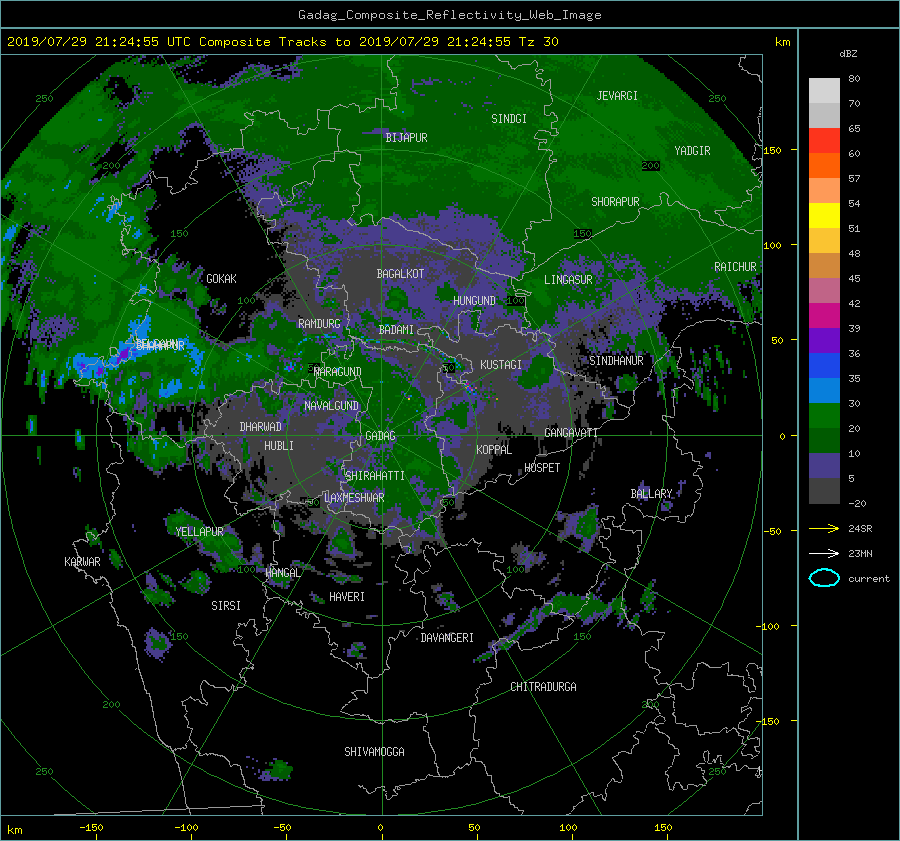Click the HOSPET city label
Viewport: 900px width, 841px height.
[542, 468]
